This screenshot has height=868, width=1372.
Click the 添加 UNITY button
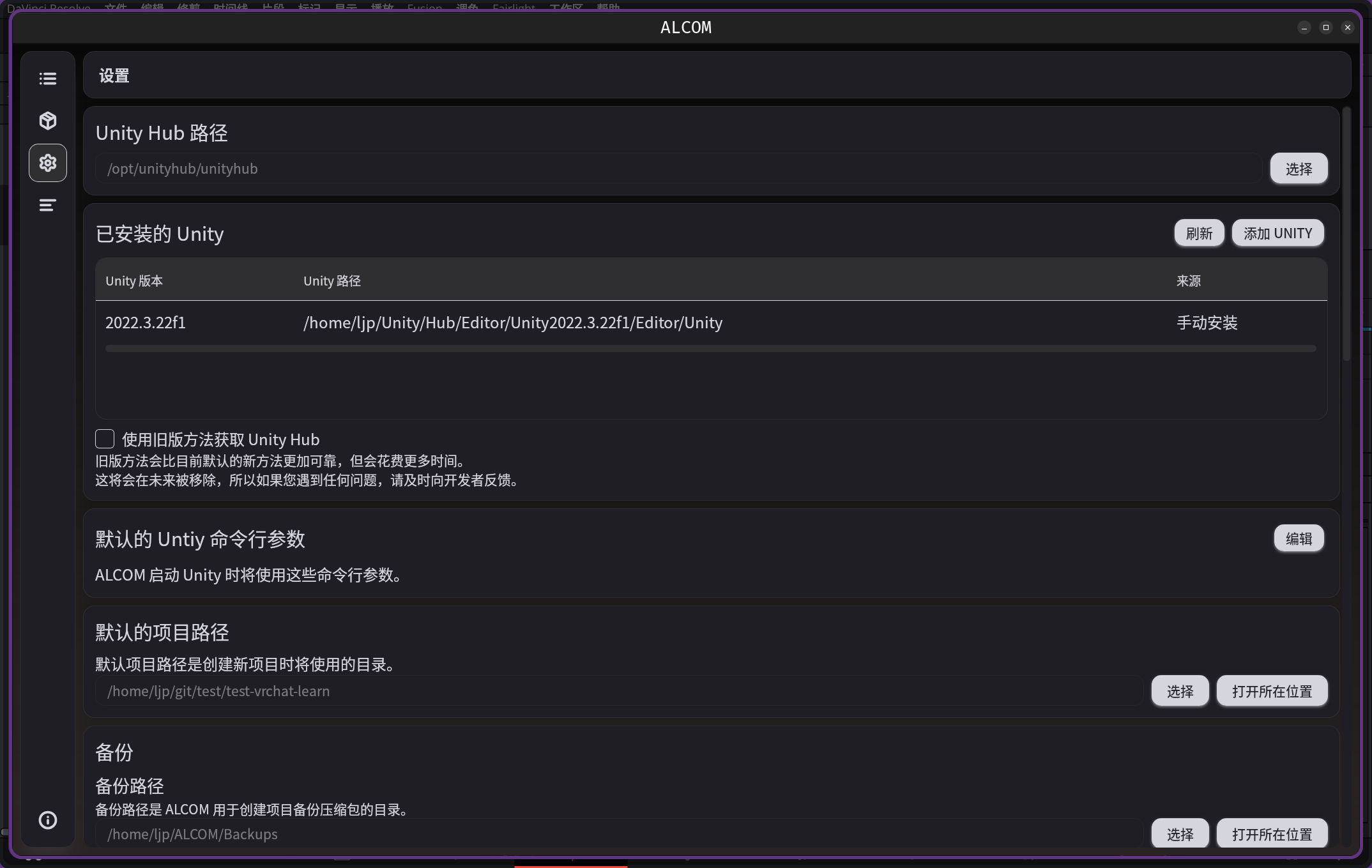(1277, 233)
